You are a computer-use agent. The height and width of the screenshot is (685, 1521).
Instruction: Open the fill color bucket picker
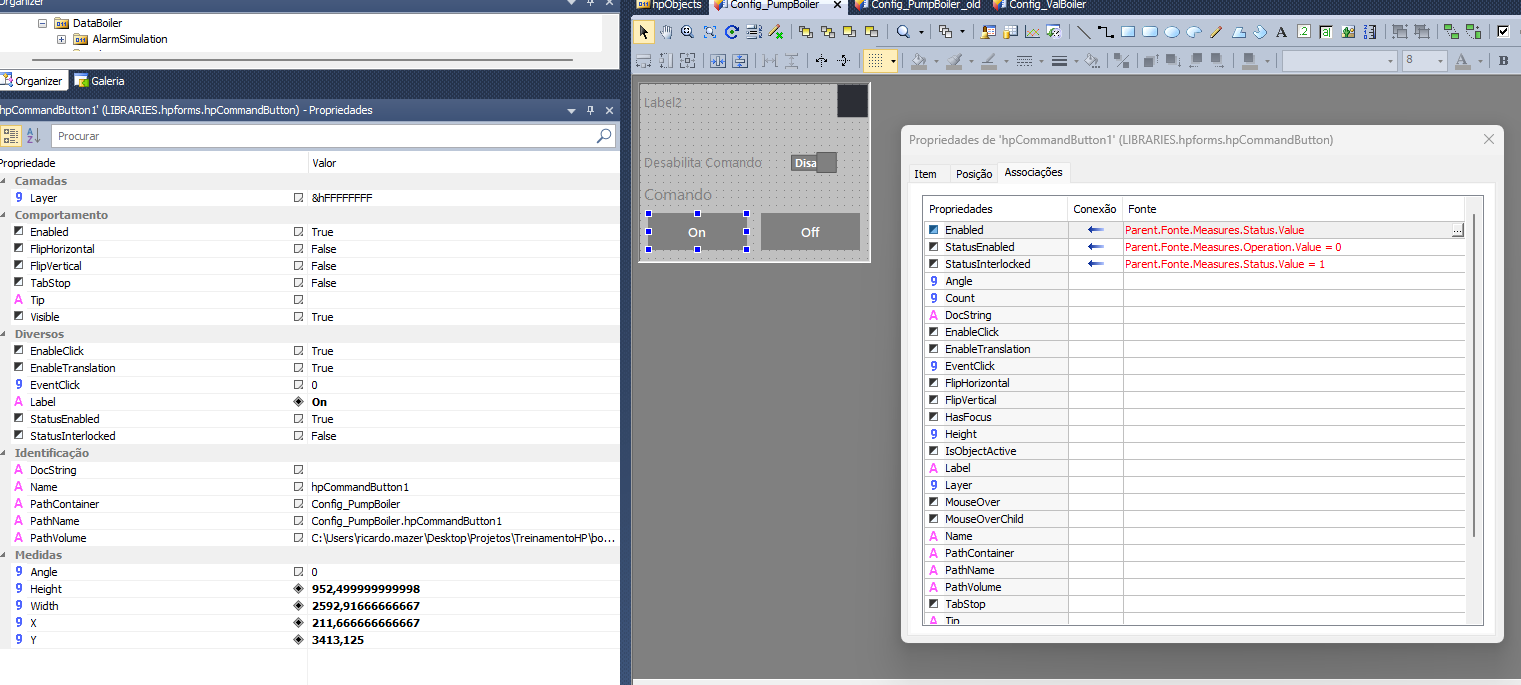point(919,61)
